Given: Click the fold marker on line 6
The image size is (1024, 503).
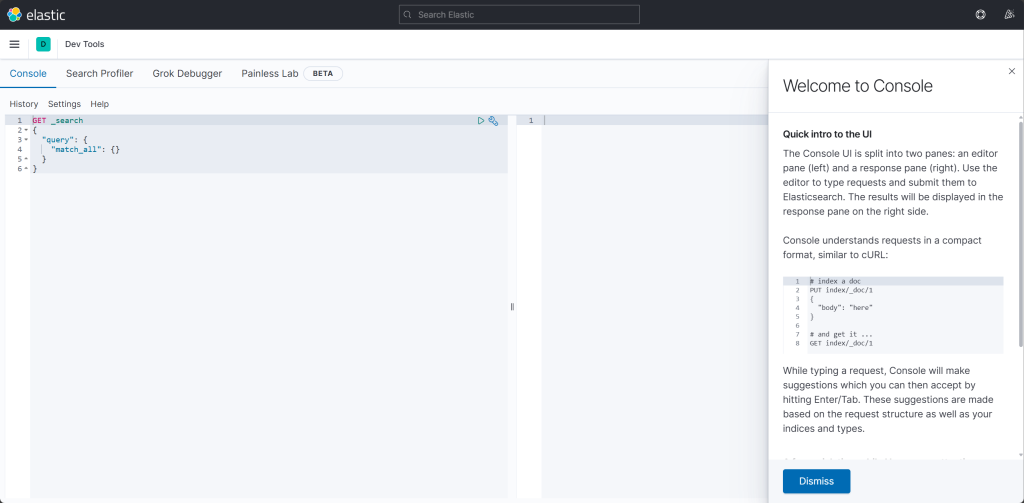Looking at the screenshot, I should (25, 169).
